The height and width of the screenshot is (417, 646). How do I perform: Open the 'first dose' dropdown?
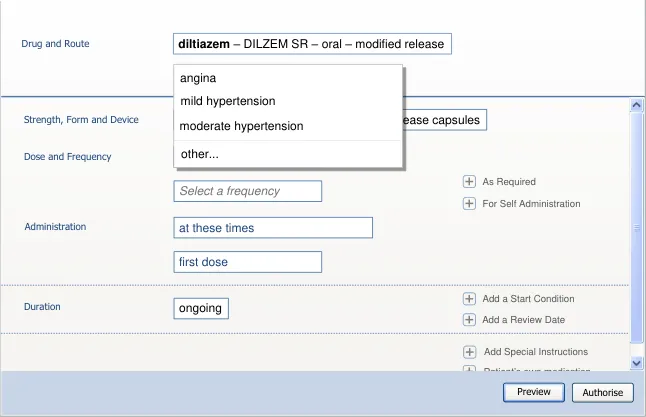click(x=247, y=262)
